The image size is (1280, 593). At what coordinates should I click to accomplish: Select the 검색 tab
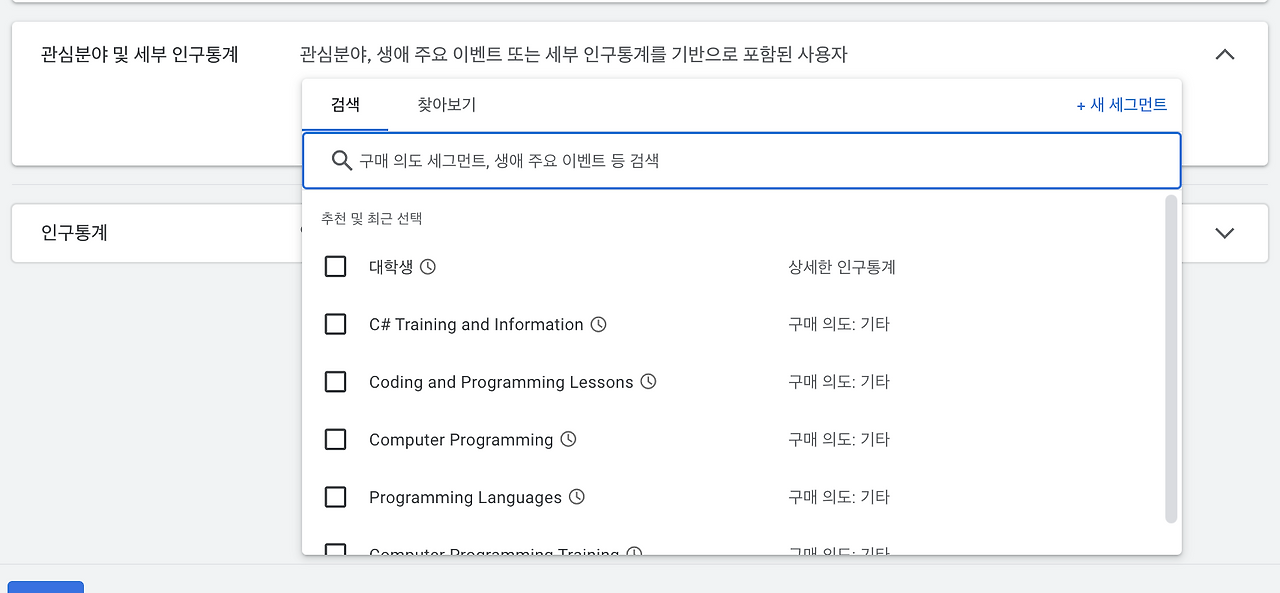point(346,104)
